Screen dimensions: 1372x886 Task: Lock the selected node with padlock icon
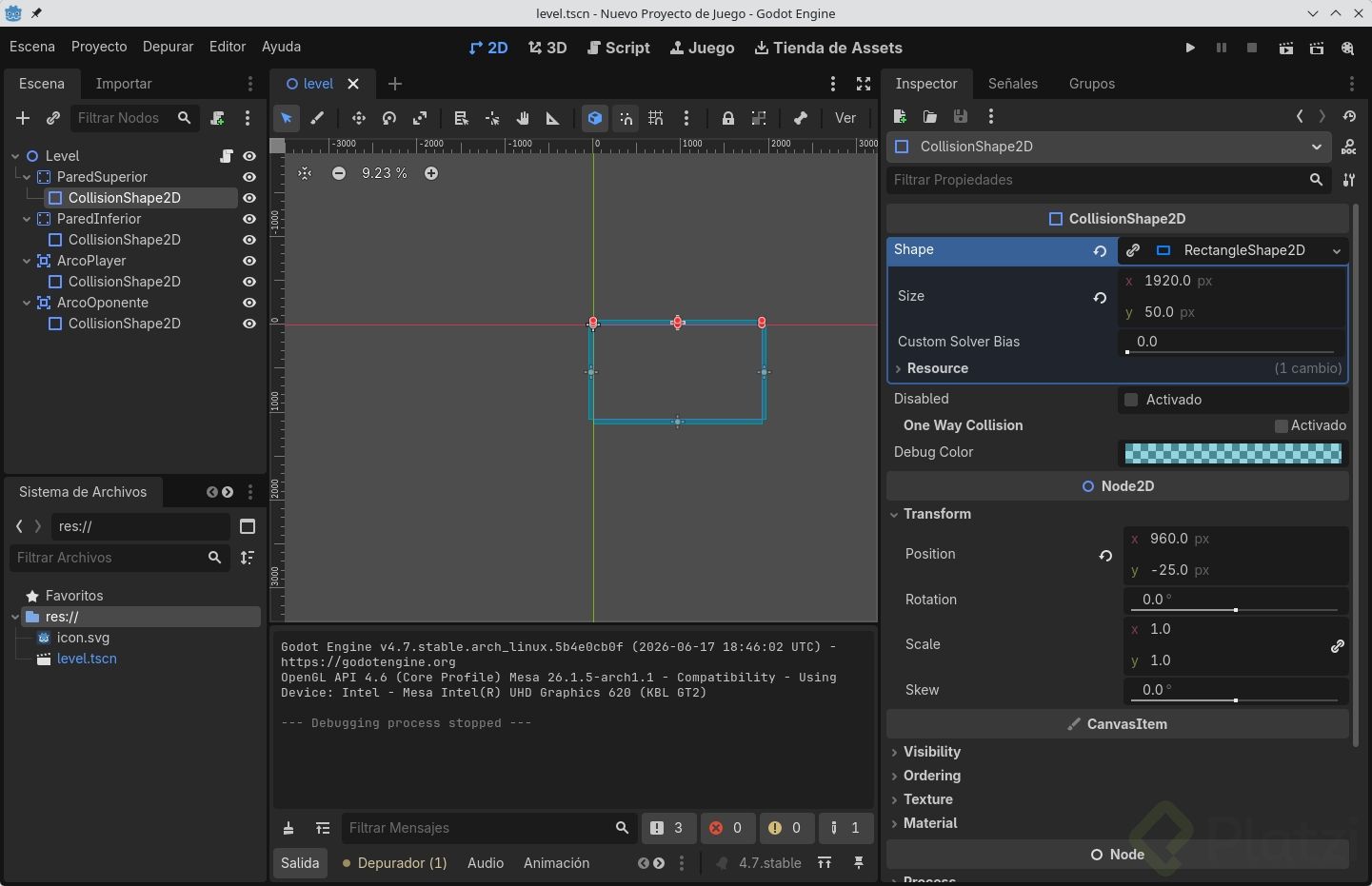point(728,118)
